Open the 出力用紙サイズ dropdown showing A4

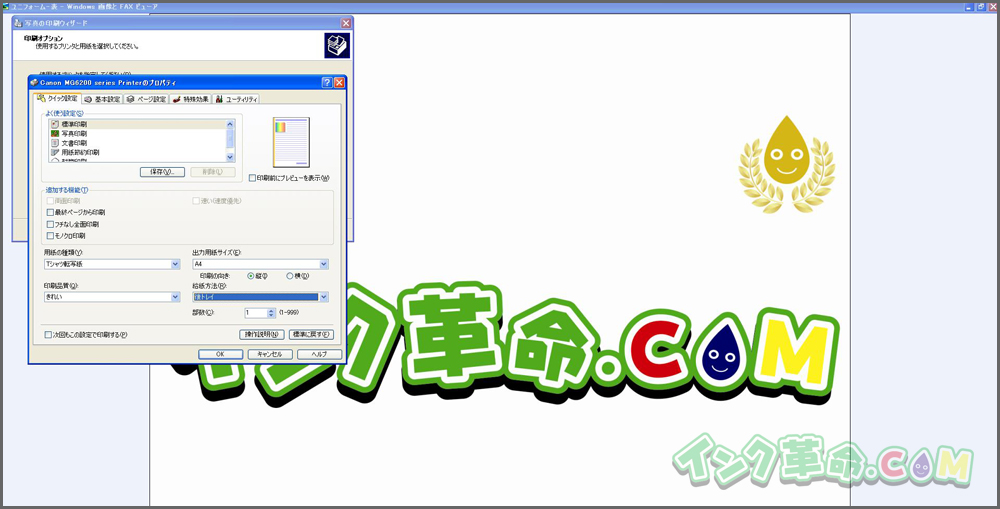tap(260, 264)
